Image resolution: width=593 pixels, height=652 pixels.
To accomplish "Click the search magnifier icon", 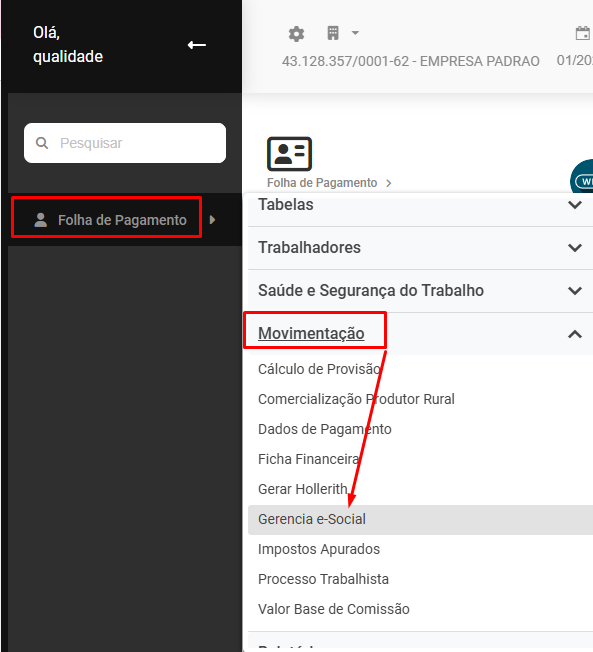I will [42, 143].
